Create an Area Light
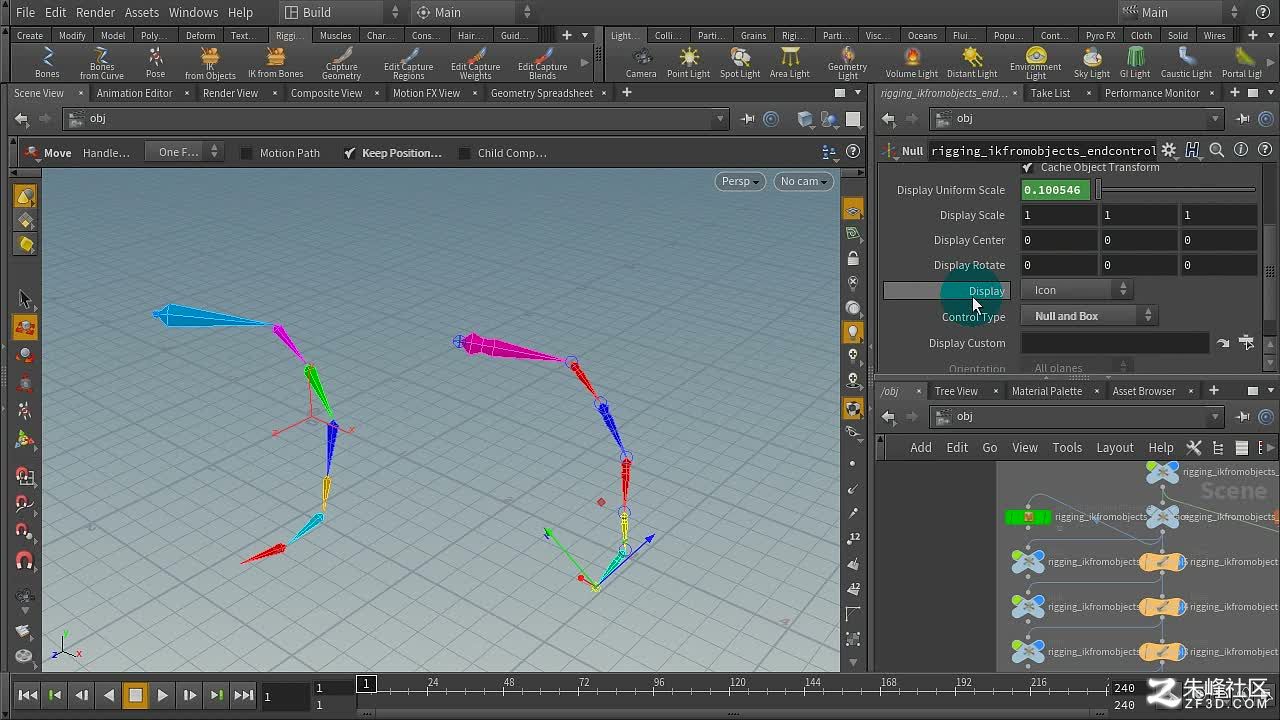 coord(790,63)
